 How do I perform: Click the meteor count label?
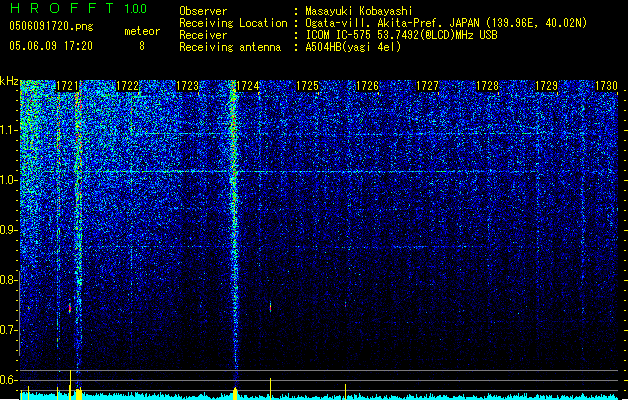142,31
